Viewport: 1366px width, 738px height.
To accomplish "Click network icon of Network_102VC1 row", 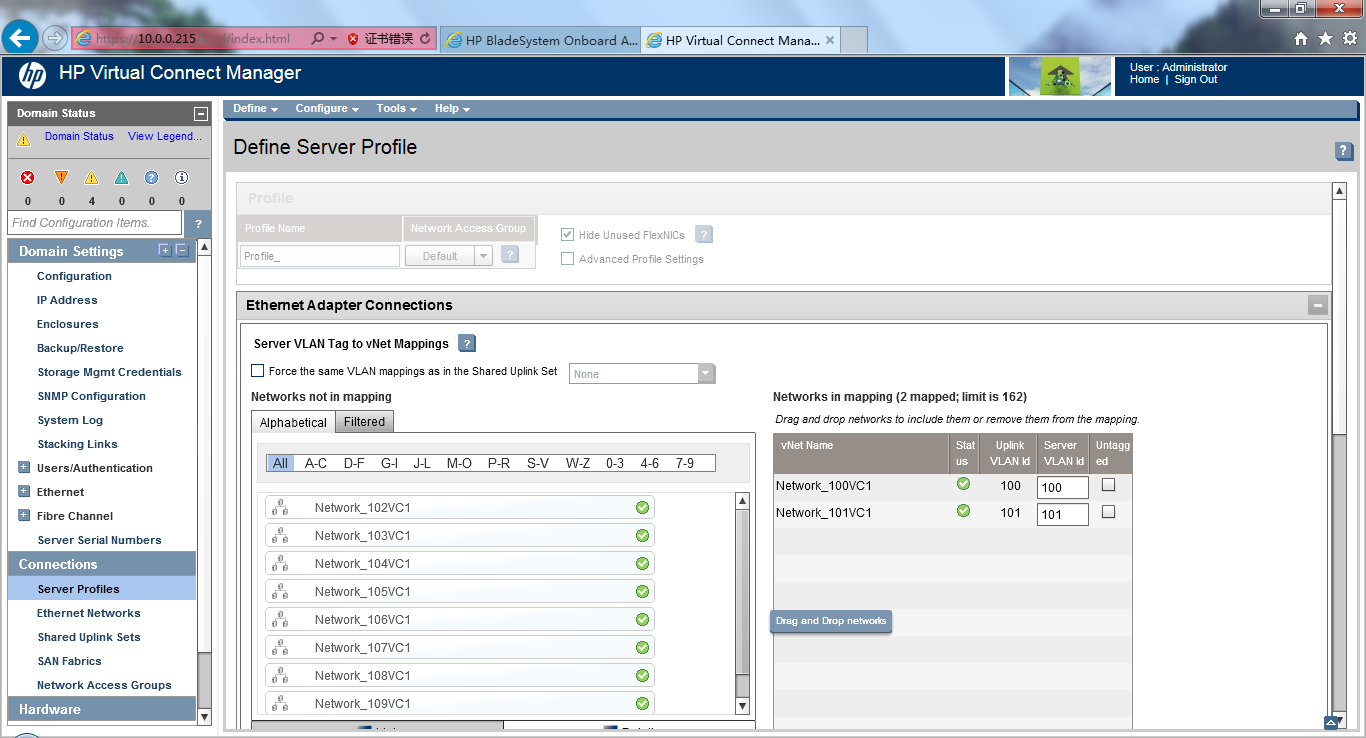I will (x=280, y=508).
